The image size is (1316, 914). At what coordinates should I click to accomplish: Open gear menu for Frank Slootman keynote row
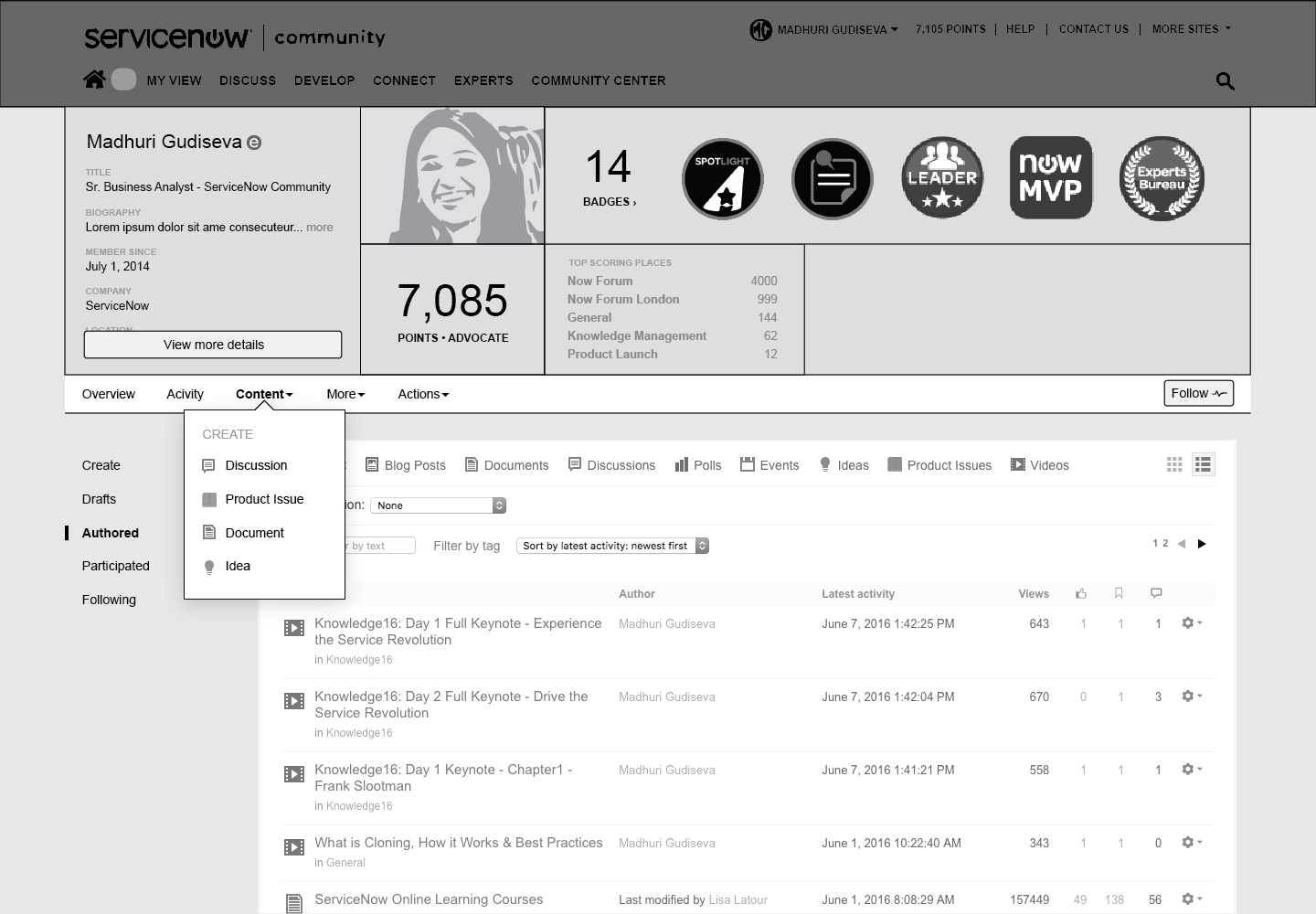click(1192, 769)
